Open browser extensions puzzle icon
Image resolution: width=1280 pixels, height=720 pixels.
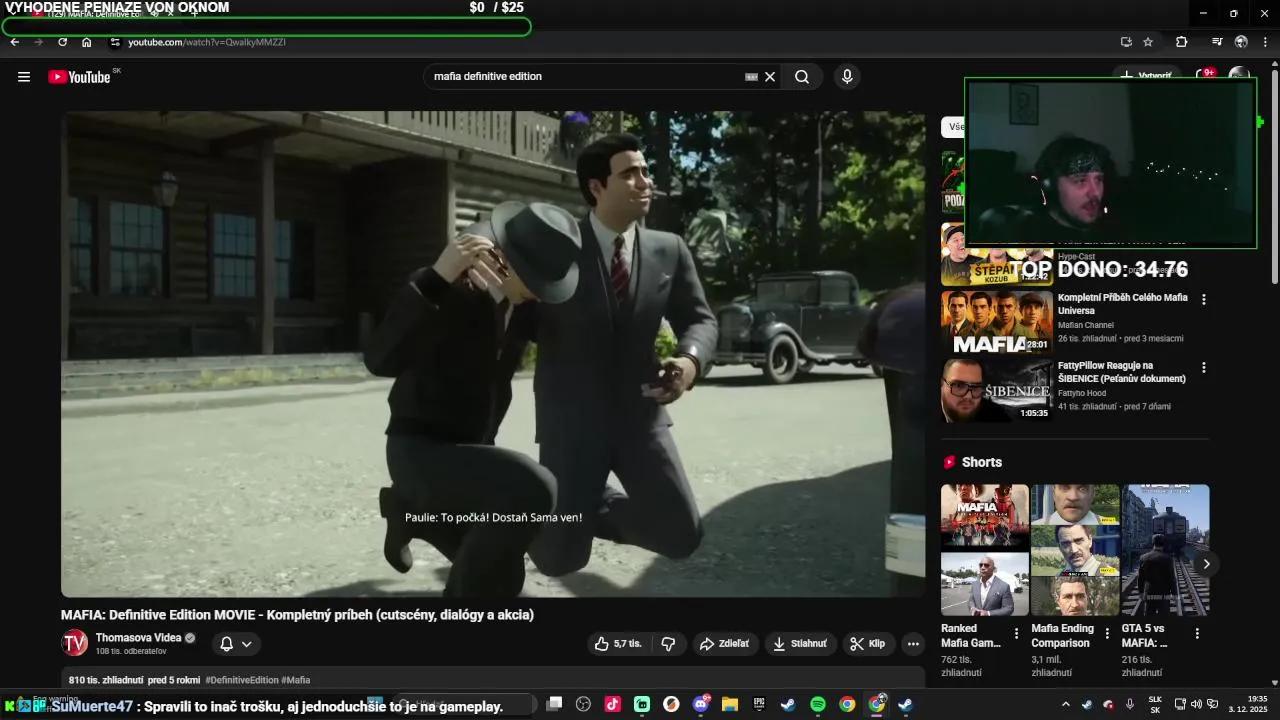click(x=1181, y=42)
